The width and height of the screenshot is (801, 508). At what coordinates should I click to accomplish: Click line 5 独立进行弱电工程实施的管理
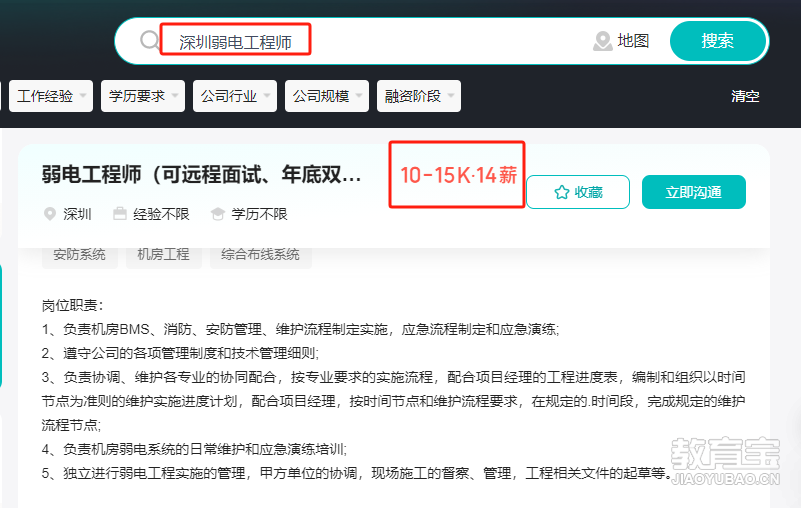click(357, 473)
